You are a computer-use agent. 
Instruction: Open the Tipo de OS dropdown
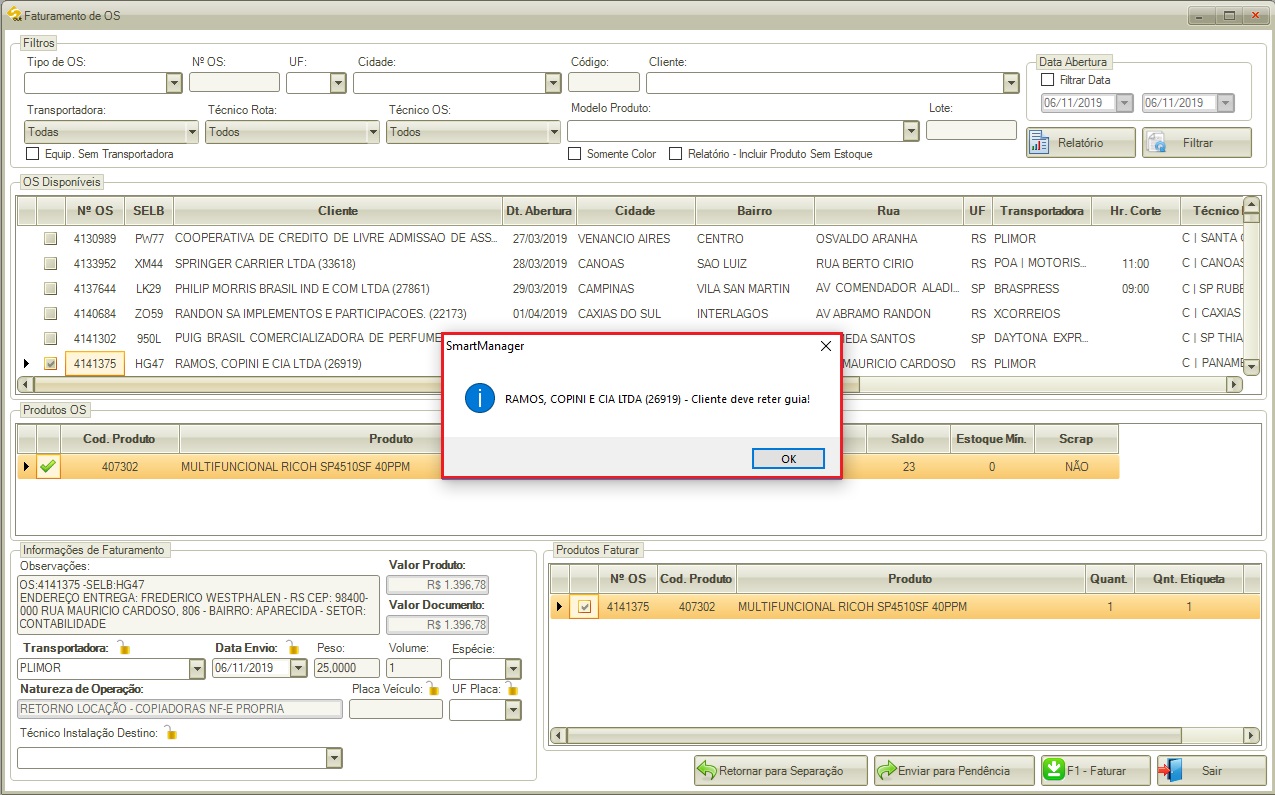pos(174,83)
